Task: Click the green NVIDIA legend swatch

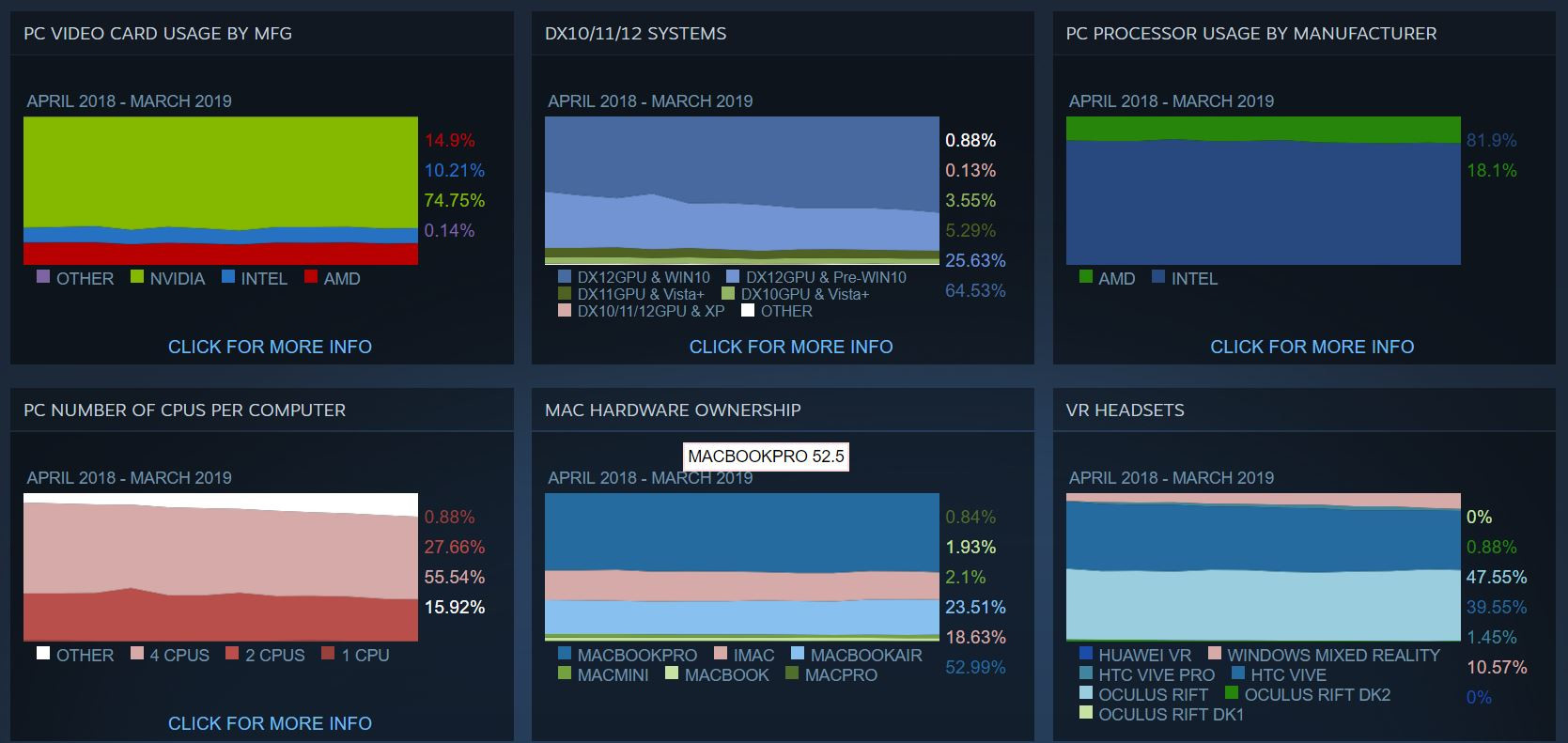Action: (137, 277)
